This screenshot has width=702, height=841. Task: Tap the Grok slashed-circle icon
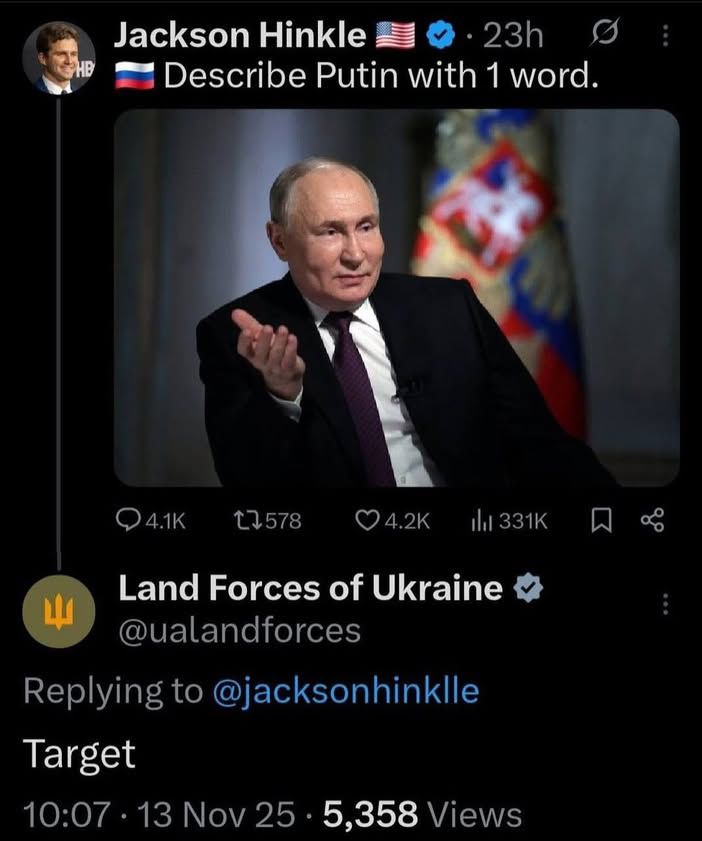click(604, 33)
